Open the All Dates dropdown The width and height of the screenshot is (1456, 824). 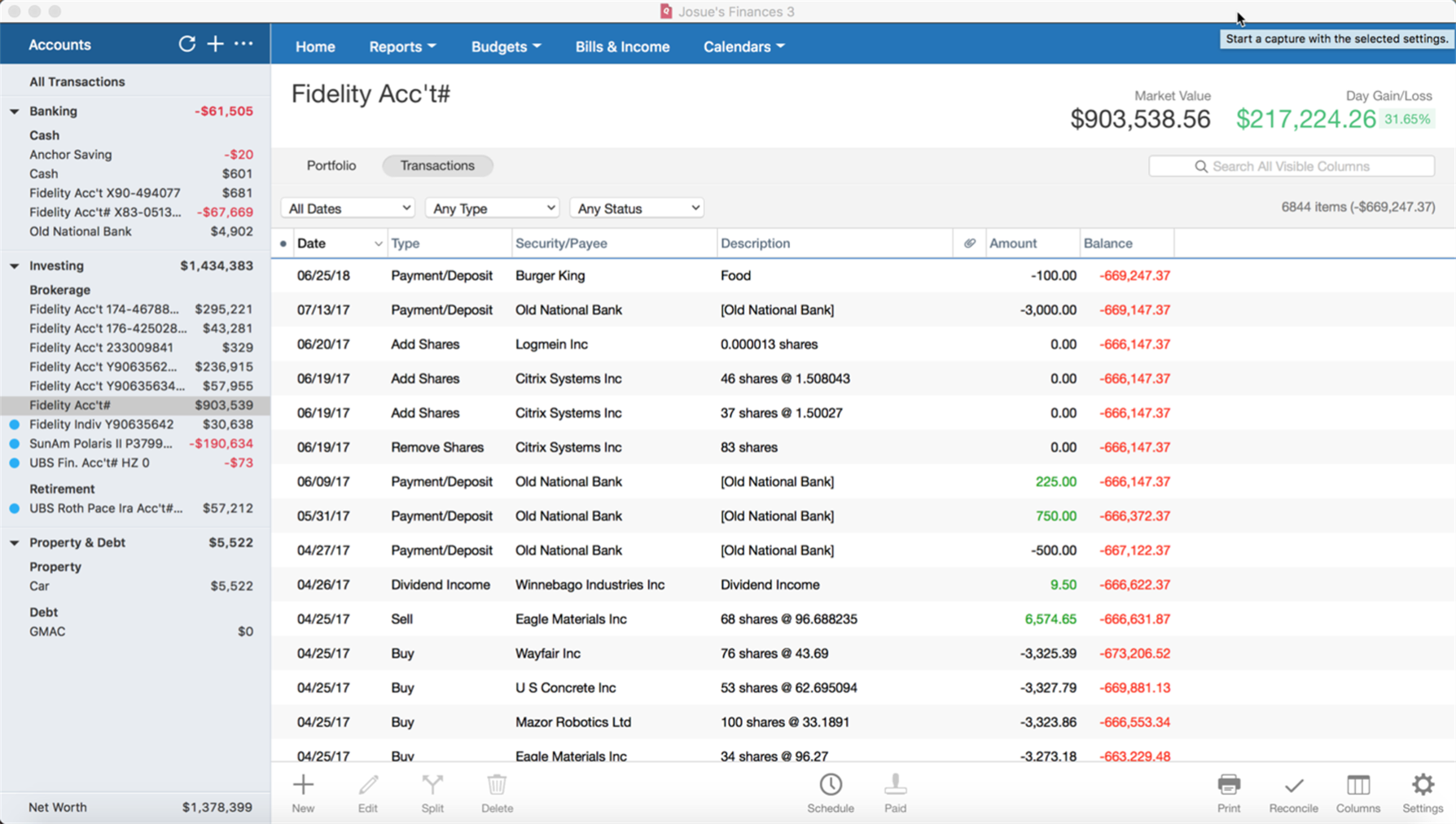pos(348,208)
